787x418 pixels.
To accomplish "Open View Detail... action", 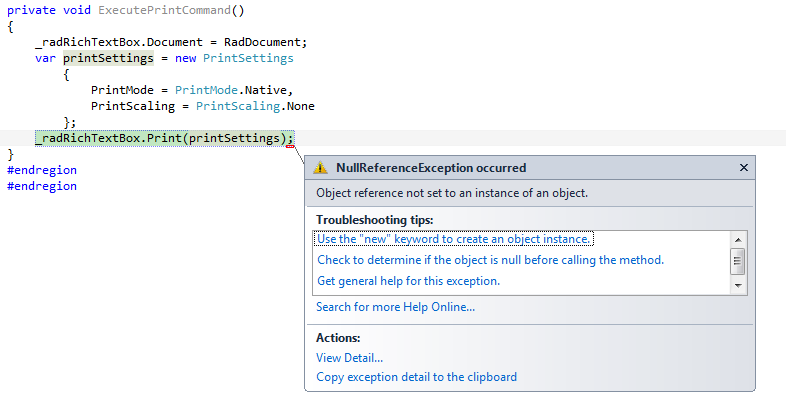I will click(x=349, y=357).
